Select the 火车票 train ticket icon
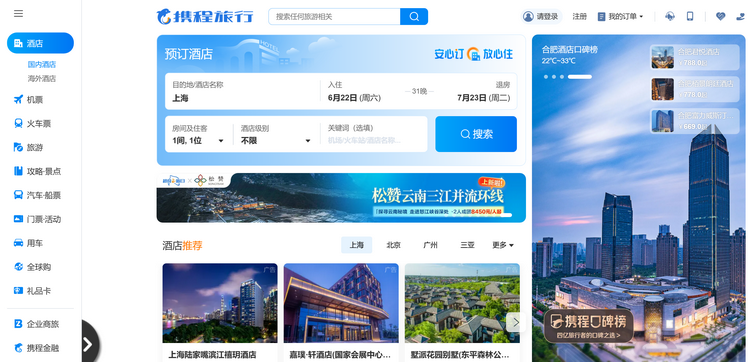Image resolution: width=750 pixels, height=362 pixels. [18, 124]
